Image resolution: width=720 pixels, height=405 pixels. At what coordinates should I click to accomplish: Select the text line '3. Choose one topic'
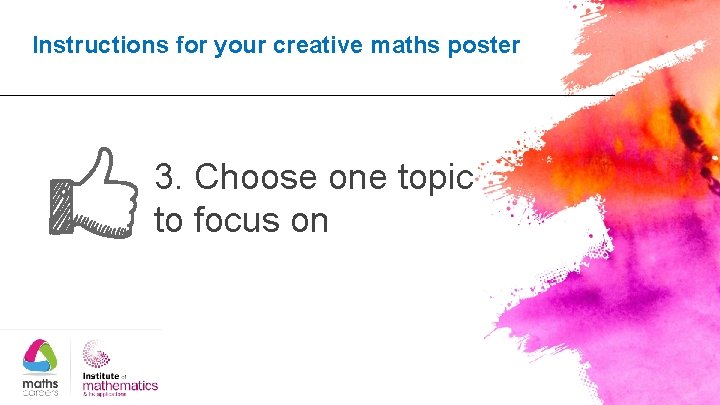point(314,177)
